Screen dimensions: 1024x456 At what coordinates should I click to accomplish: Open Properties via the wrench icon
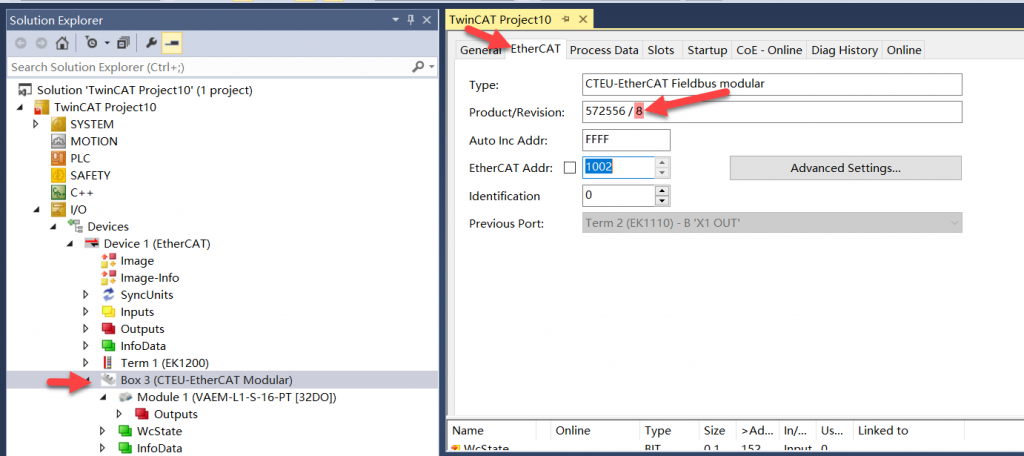[150, 44]
